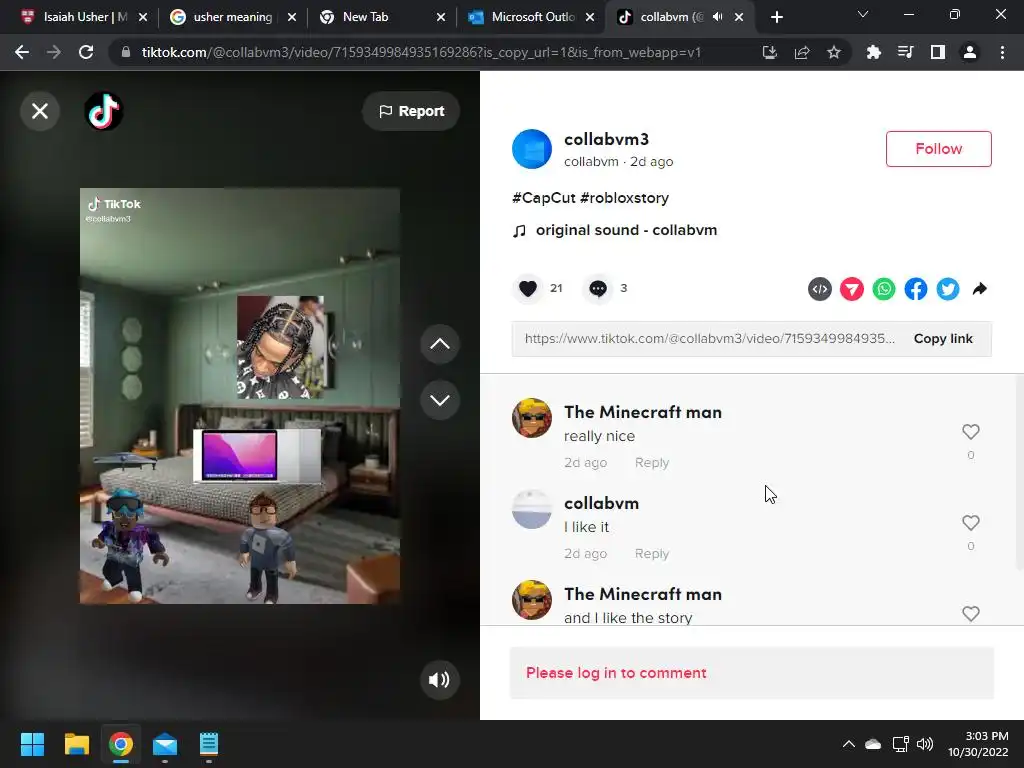Bookmark this page with star icon

coord(834,52)
